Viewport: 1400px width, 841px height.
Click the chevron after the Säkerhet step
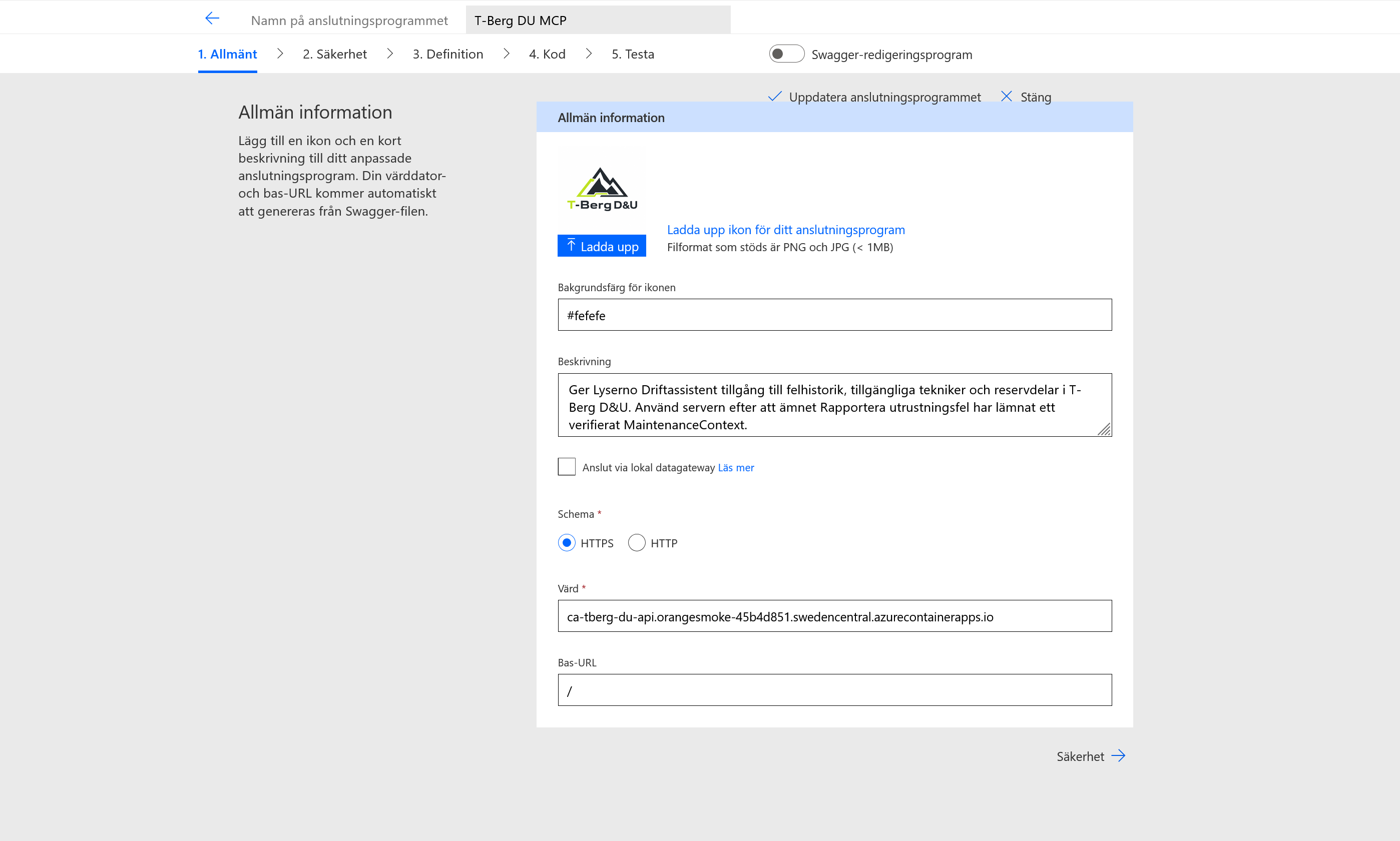click(390, 53)
